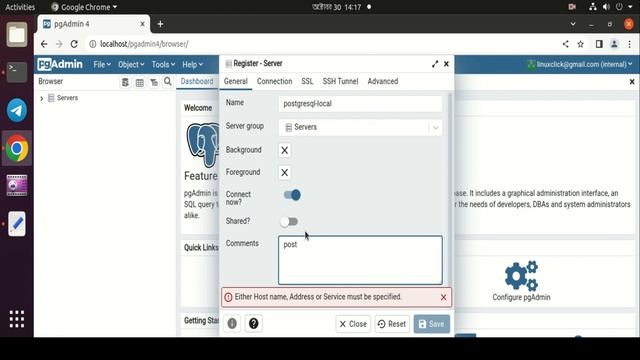Enable the Shared switch

pos(289,222)
